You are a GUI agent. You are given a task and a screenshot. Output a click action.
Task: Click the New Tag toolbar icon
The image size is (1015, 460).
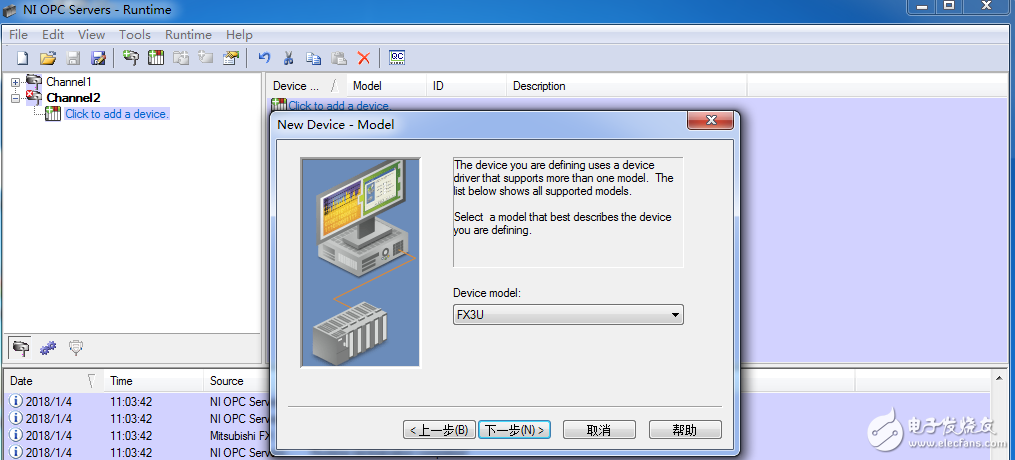[x=206, y=58]
